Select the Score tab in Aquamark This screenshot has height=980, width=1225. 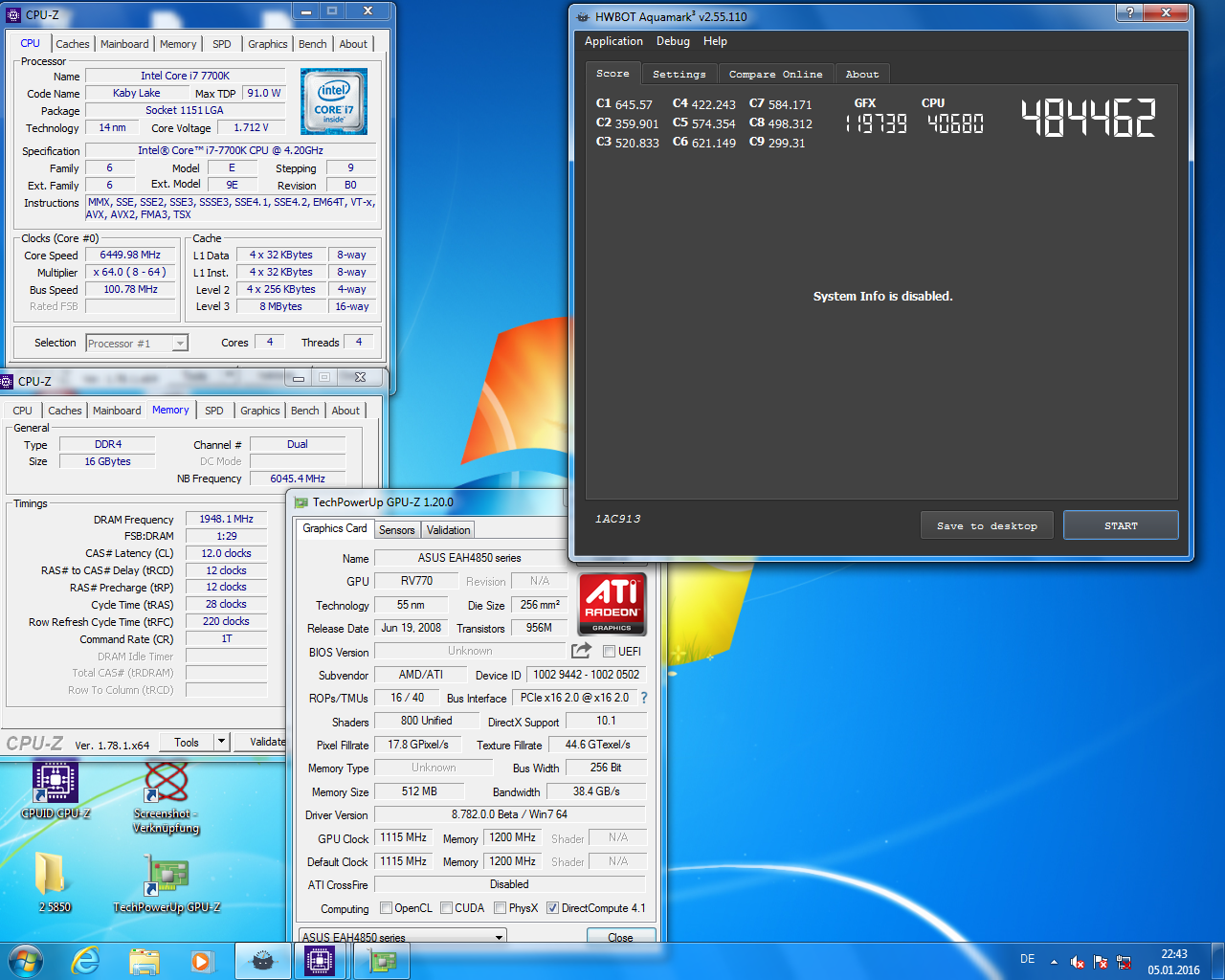point(612,73)
